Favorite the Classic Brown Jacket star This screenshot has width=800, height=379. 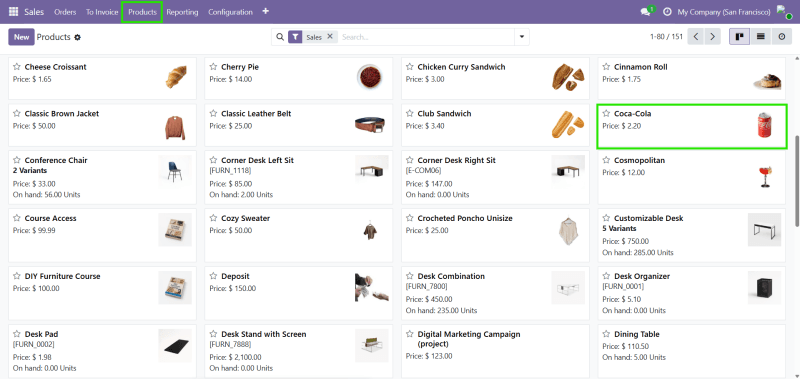click(17, 113)
